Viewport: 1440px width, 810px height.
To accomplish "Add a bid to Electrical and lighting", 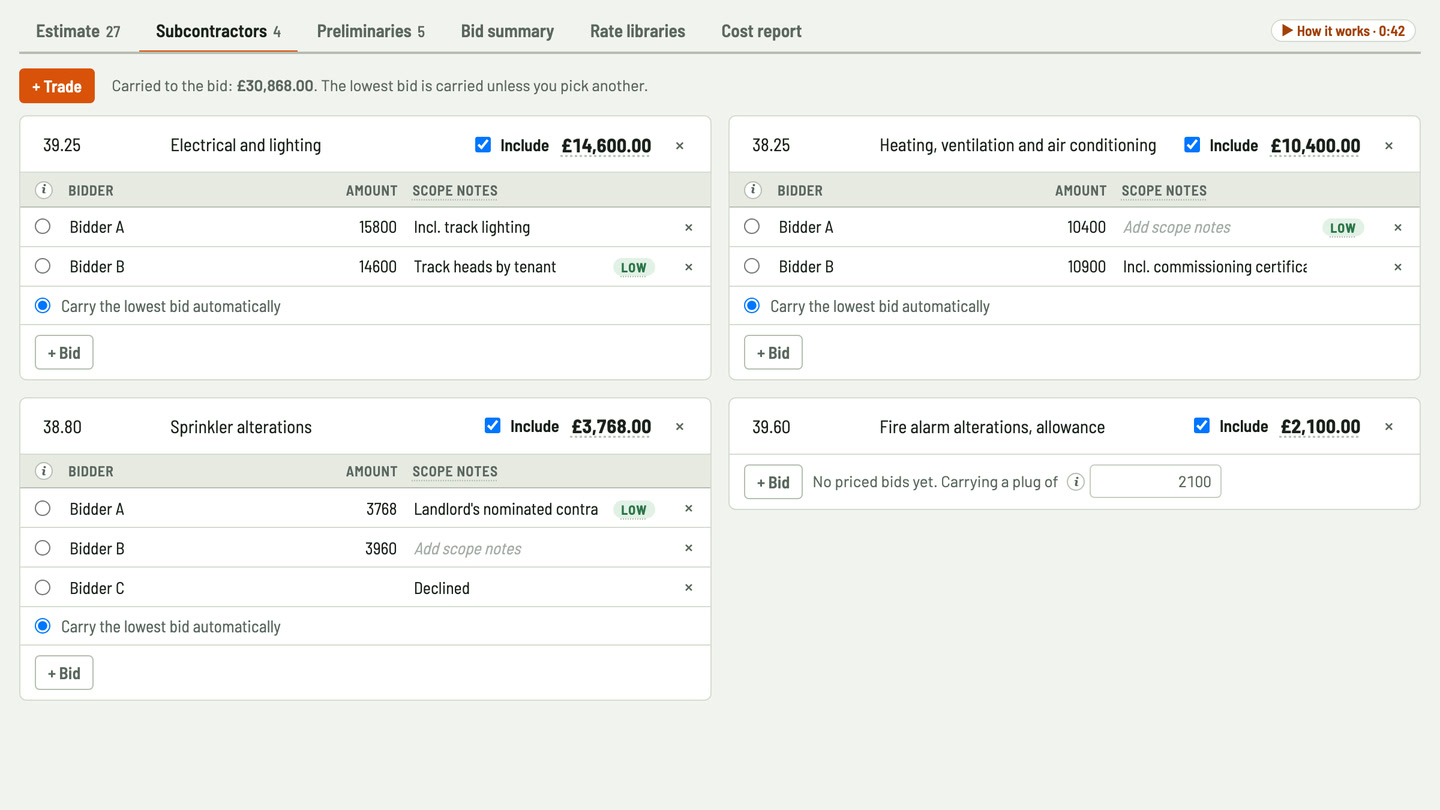I will click(64, 352).
